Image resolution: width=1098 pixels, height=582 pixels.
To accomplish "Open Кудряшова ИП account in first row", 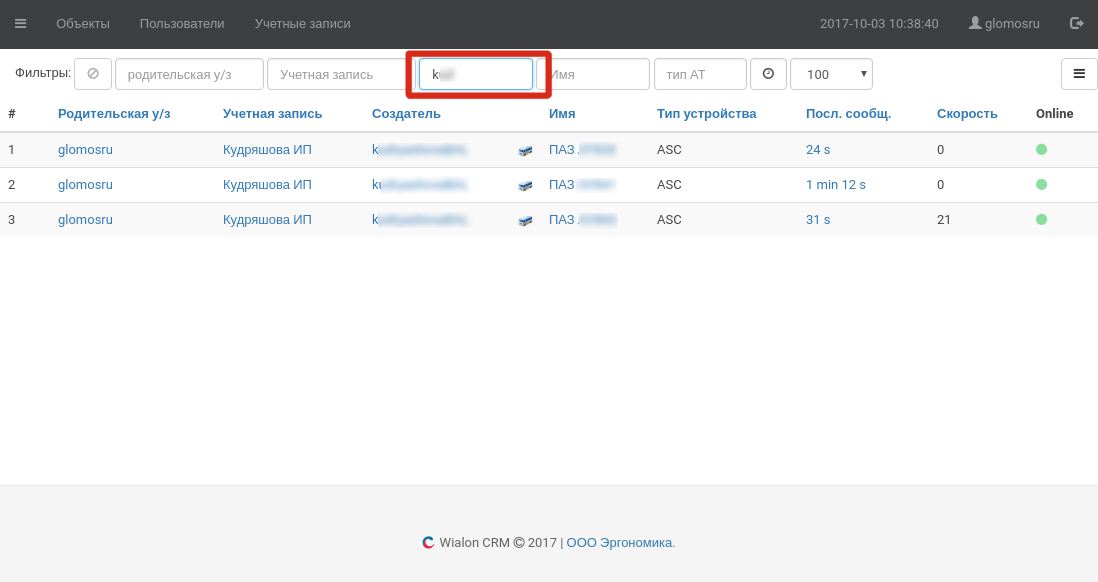I will (267, 150).
